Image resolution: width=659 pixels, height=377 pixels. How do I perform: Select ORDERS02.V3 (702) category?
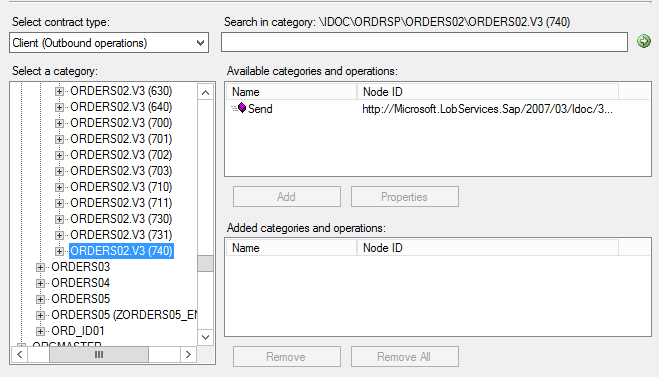coord(121,155)
